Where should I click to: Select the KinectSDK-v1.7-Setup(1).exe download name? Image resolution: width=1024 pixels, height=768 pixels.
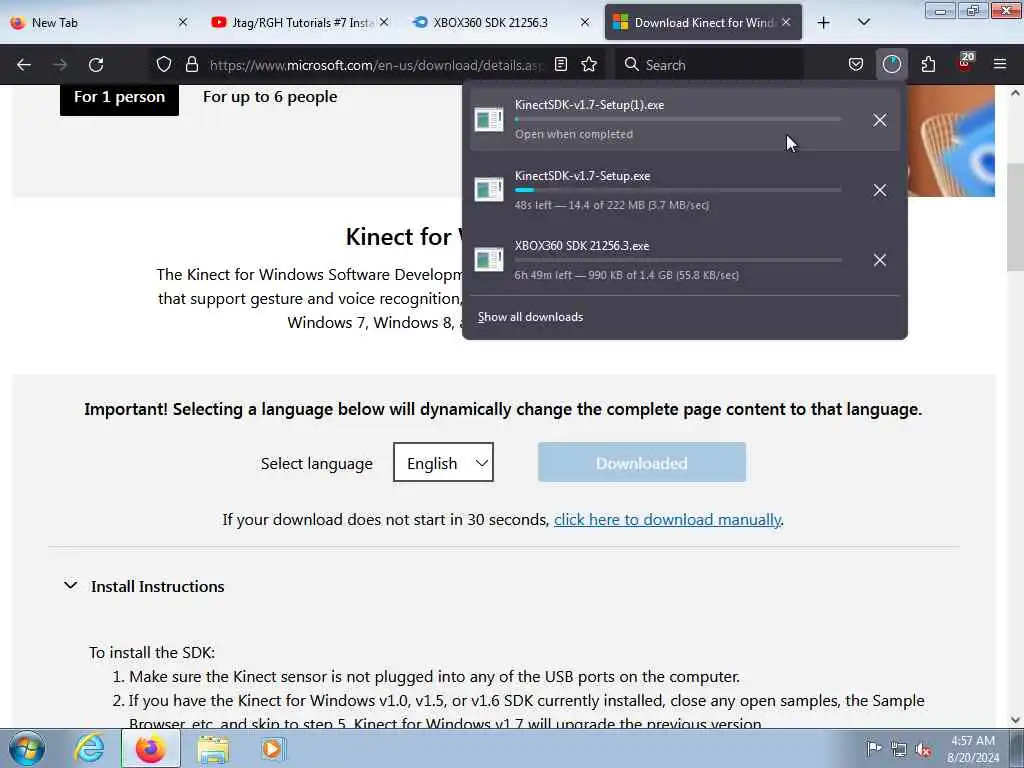coord(589,105)
